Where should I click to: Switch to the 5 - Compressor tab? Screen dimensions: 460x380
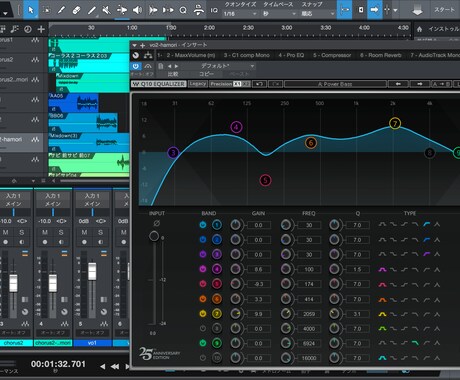point(332,55)
